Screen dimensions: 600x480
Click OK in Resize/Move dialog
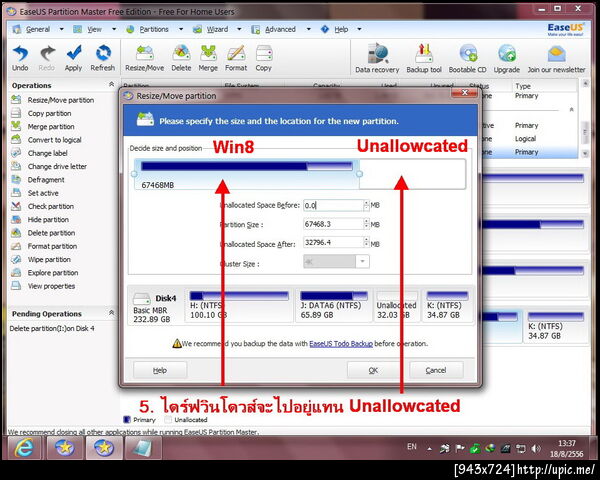click(373, 370)
